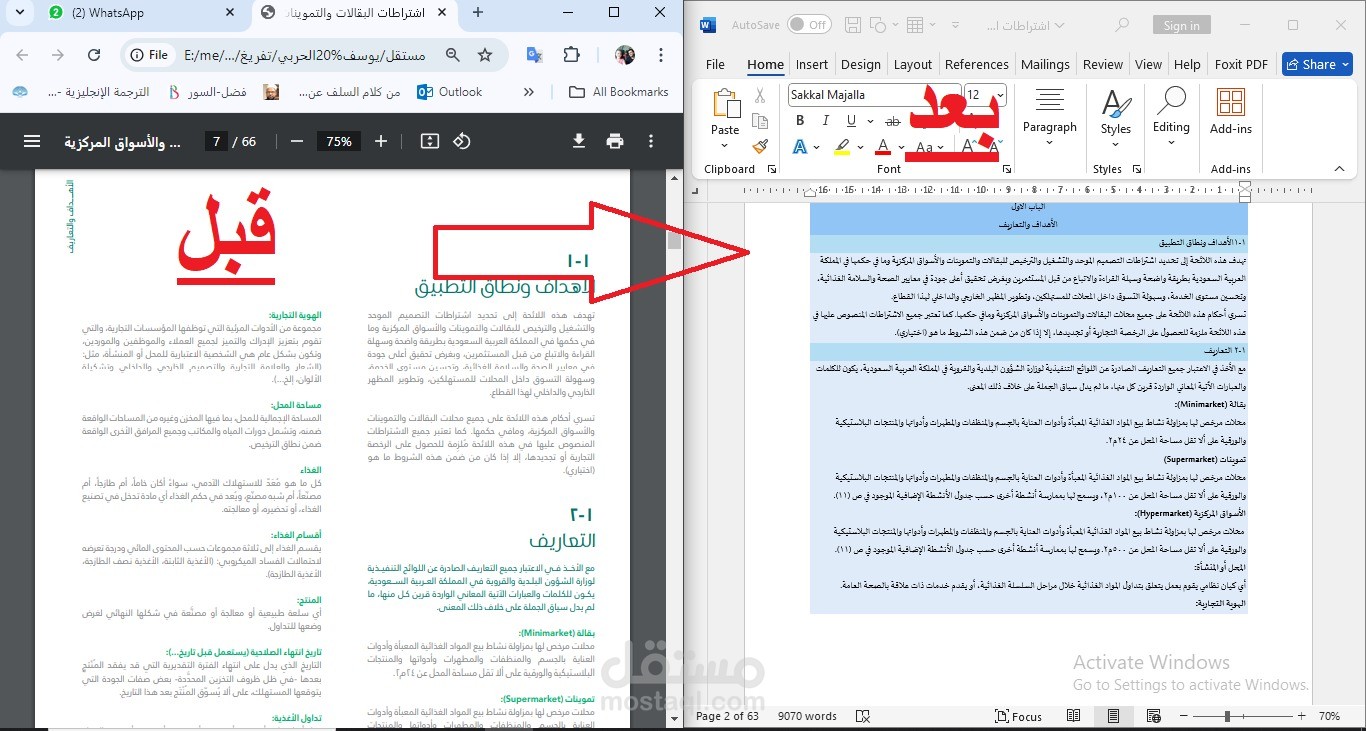The height and width of the screenshot is (731, 1366).
Task: Switch to the Design ribbon tab
Action: point(860,64)
